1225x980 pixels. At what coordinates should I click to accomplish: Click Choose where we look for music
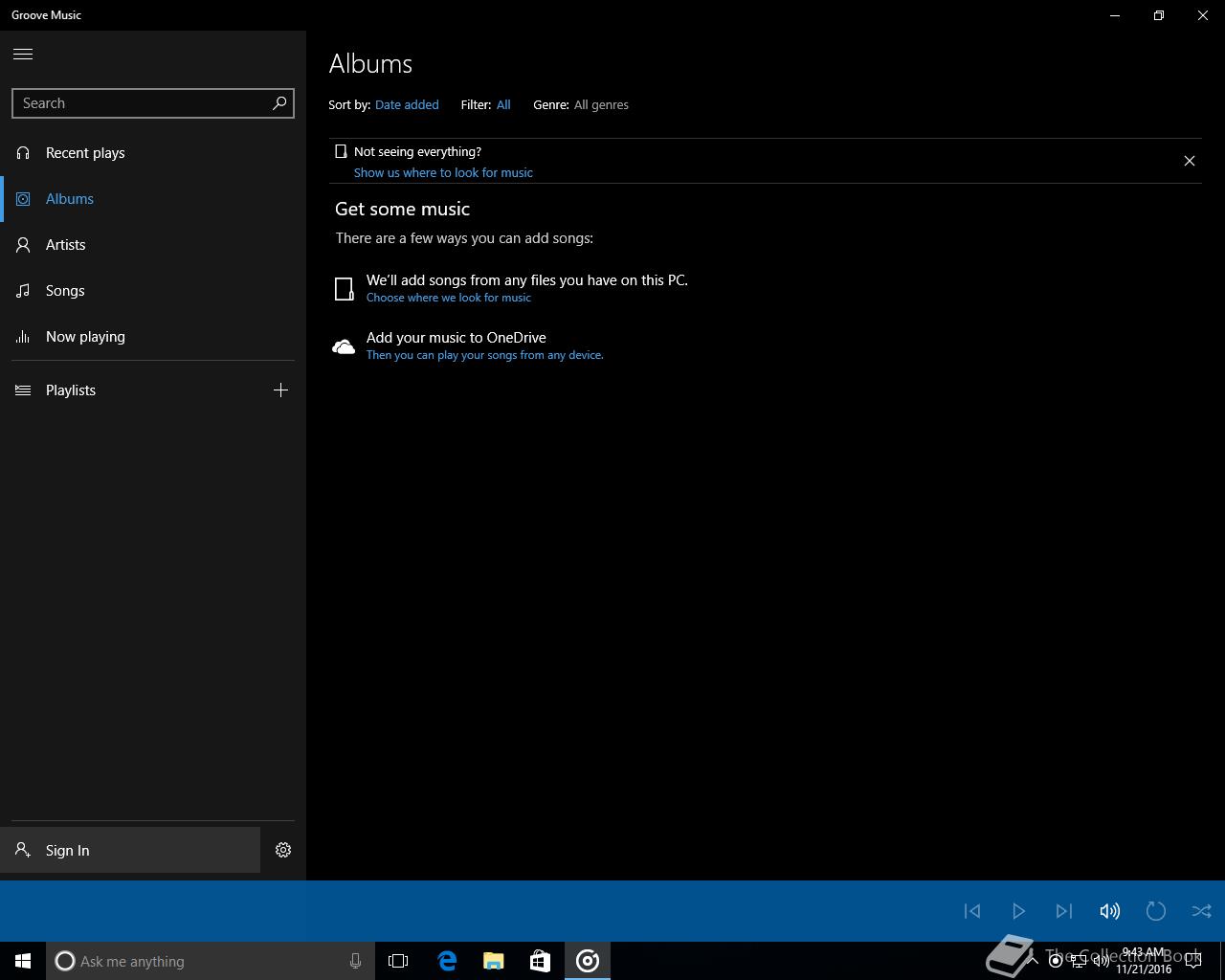(448, 298)
